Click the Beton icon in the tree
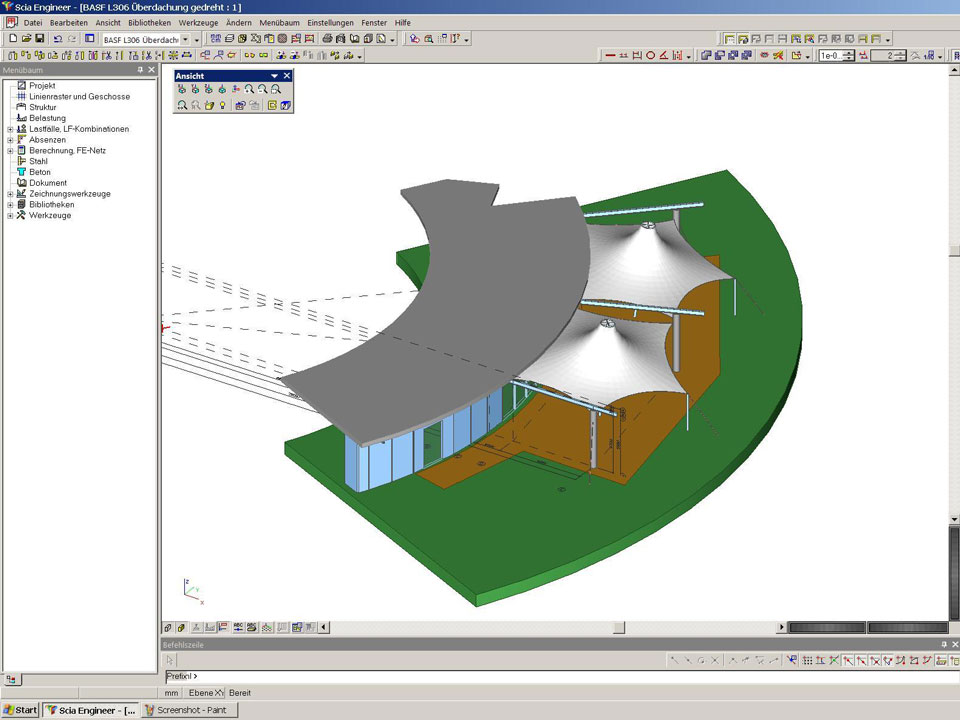 20,172
